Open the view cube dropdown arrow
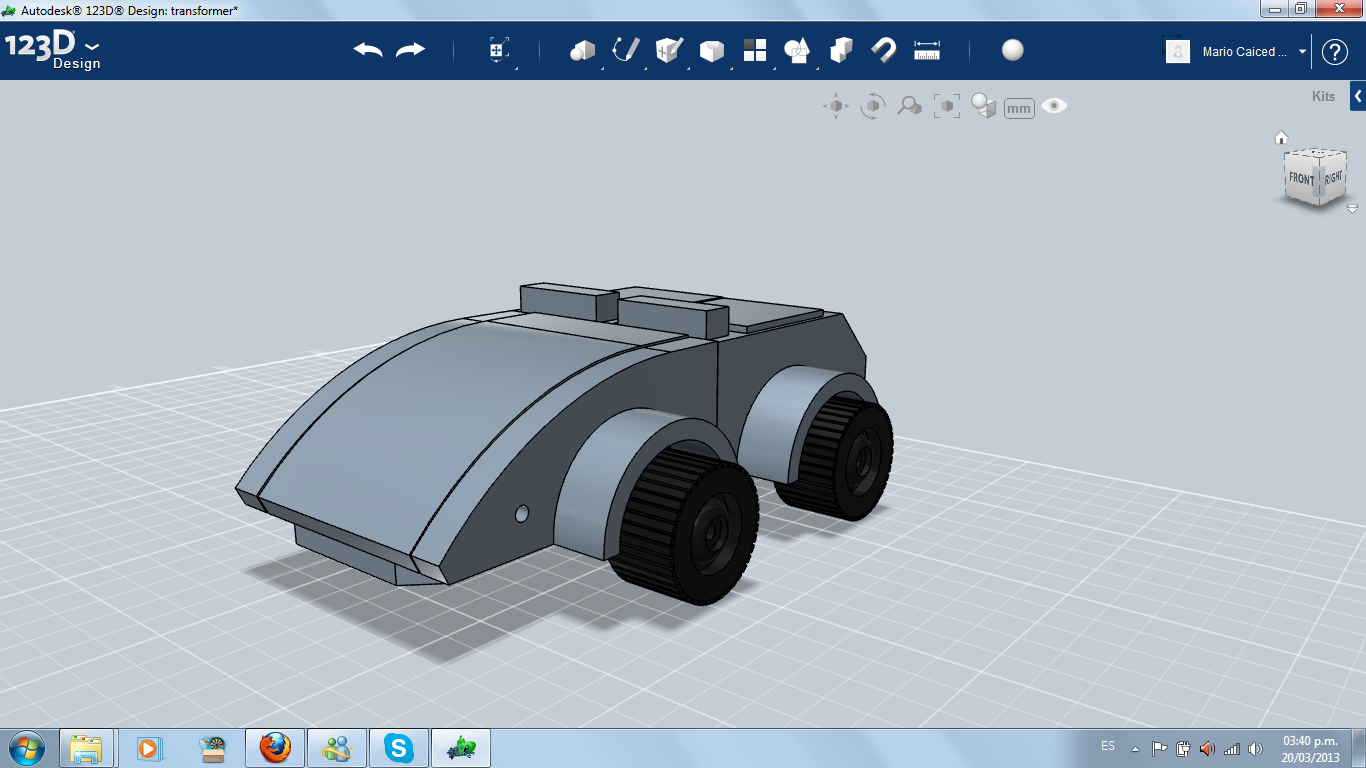 [1352, 209]
